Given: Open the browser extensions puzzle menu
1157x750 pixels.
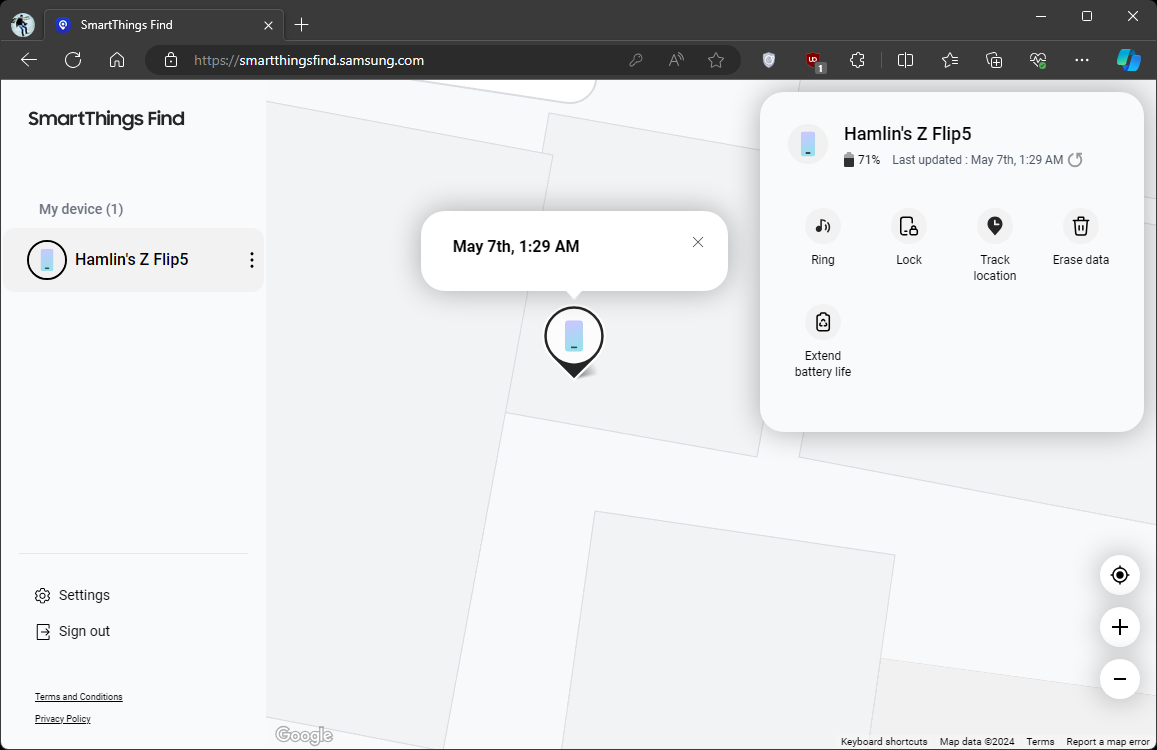Looking at the screenshot, I should [x=857, y=60].
